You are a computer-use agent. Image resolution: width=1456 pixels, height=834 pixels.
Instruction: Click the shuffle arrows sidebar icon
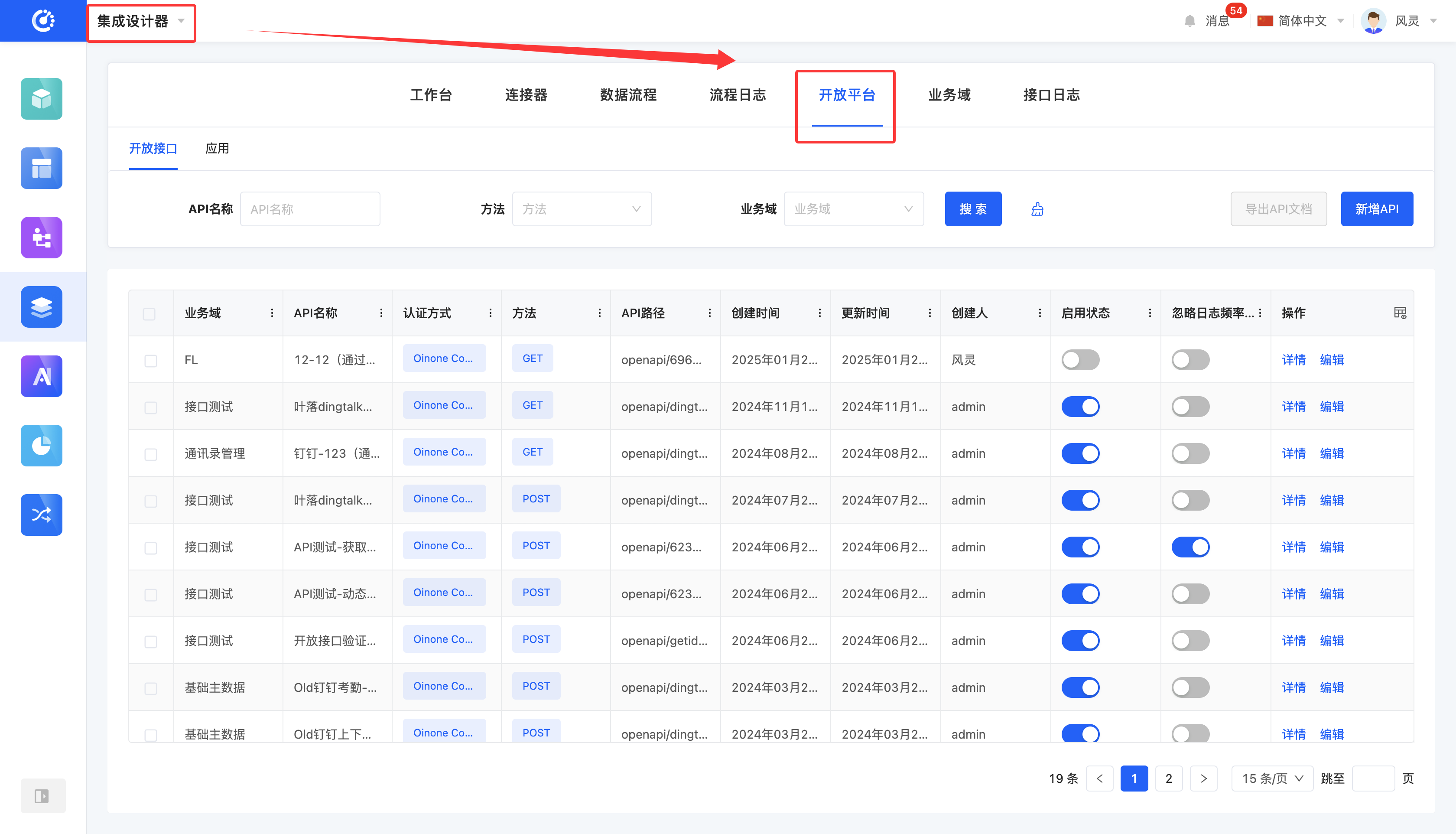pos(41,515)
